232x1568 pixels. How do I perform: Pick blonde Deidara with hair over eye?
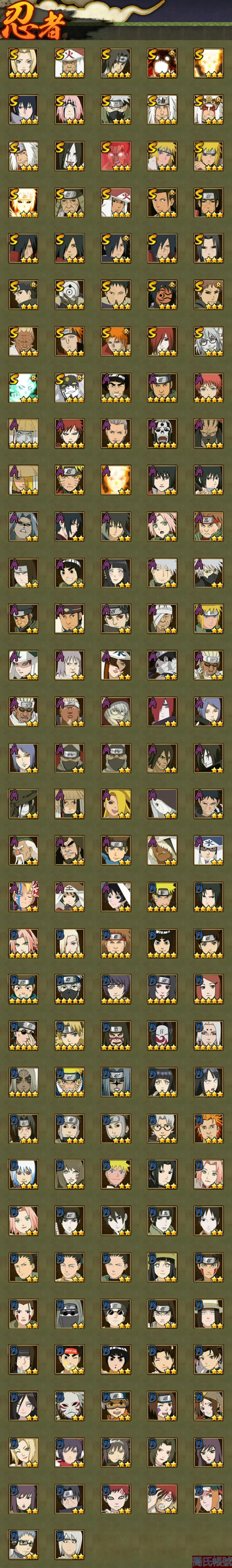tap(116, 803)
